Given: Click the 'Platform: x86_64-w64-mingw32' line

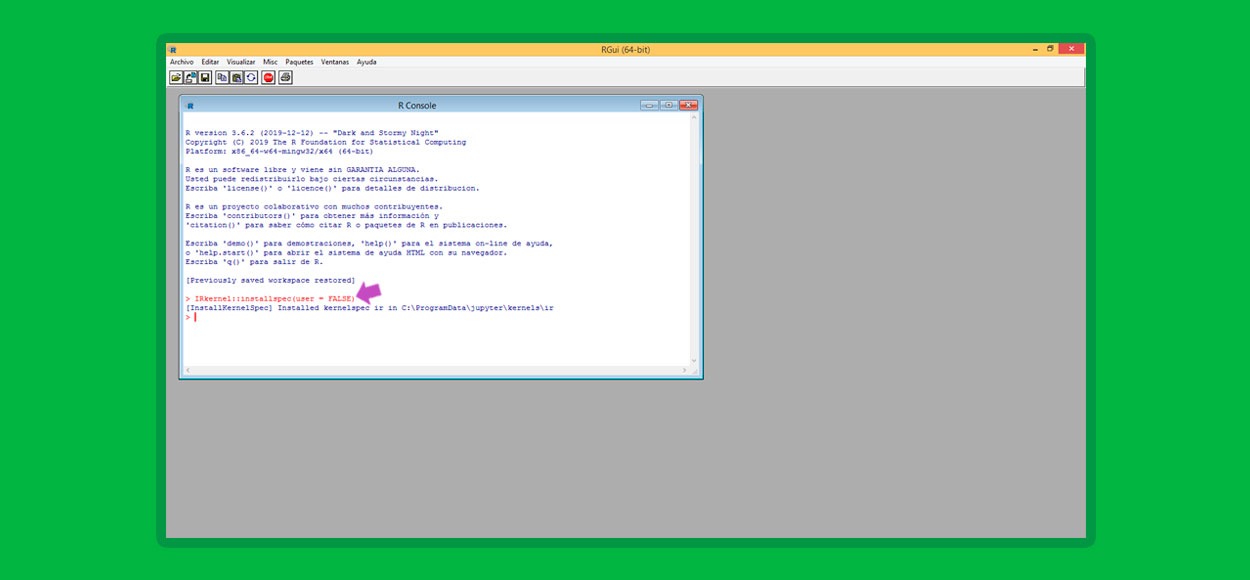Looking at the screenshot, I should tap(280, 152).
